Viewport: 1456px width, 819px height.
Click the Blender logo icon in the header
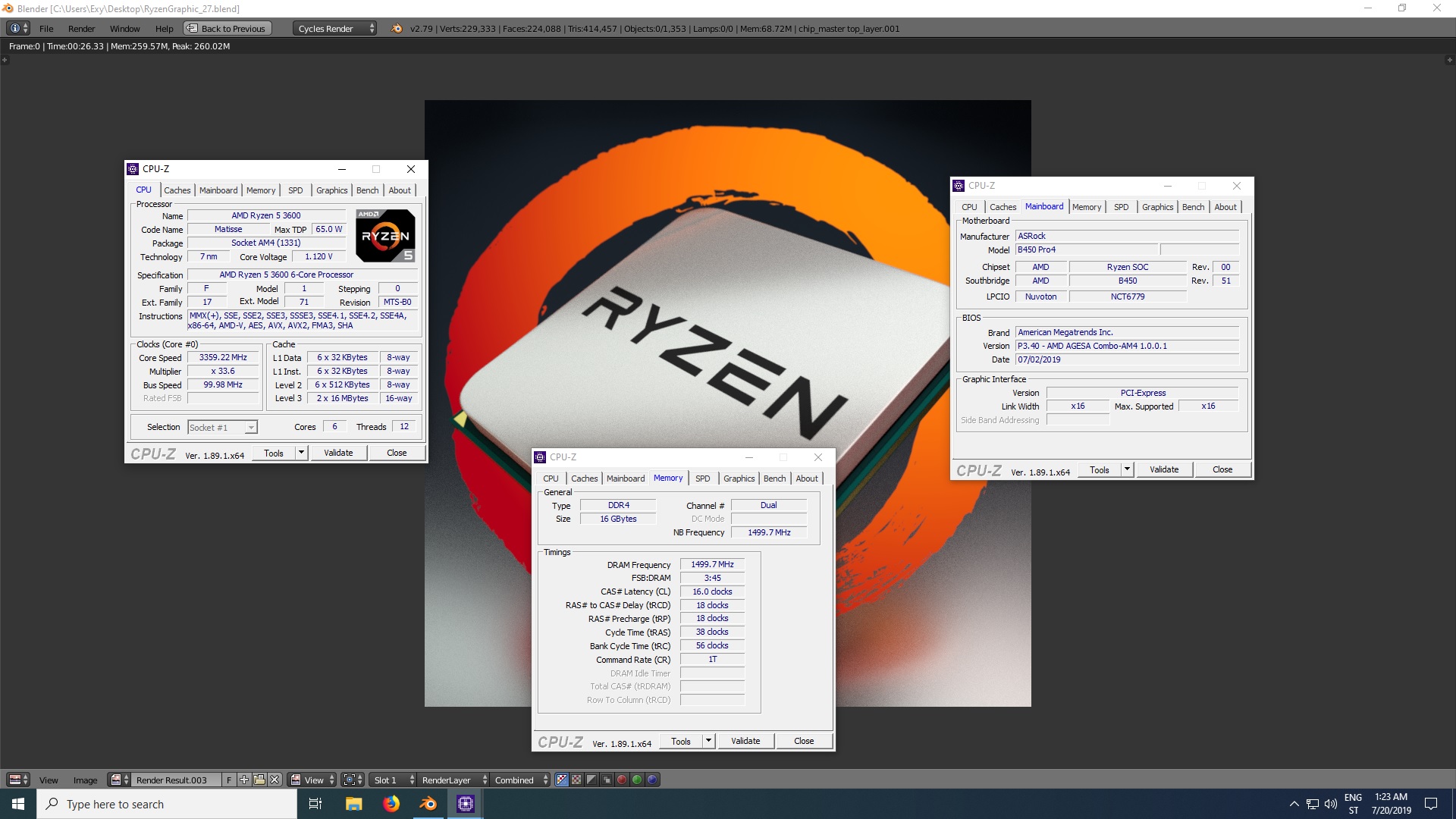coord(397,29)
